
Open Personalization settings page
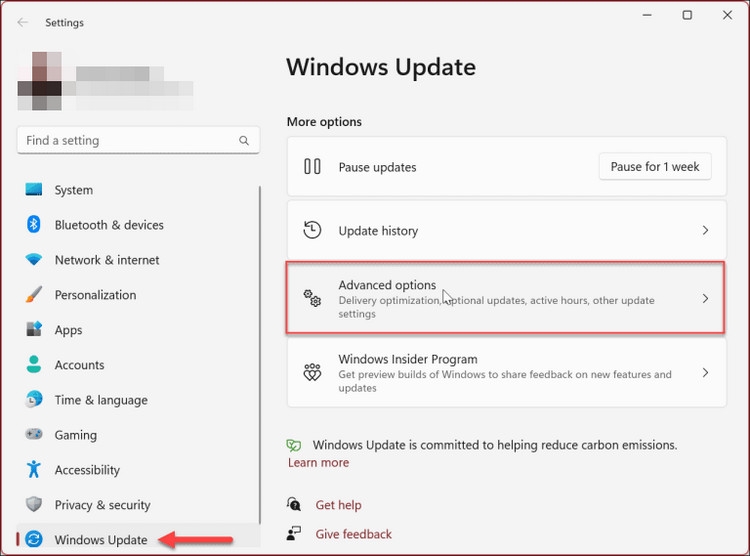click(138, 295)
